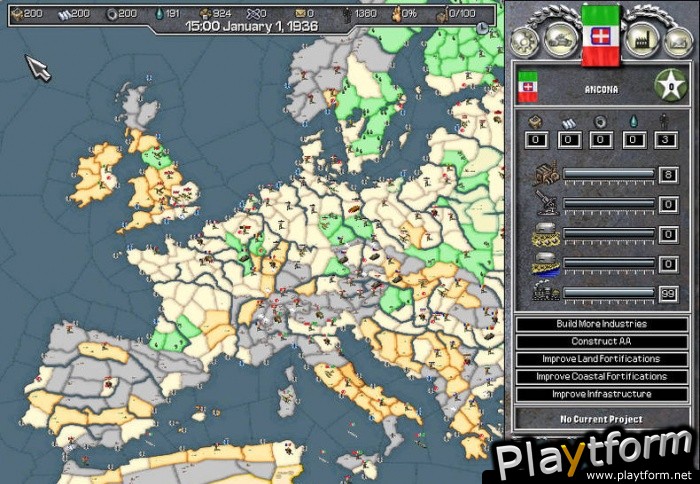Select the Corsica island province on the map
The height and width of the screenshot is (484, 700).
290,373
